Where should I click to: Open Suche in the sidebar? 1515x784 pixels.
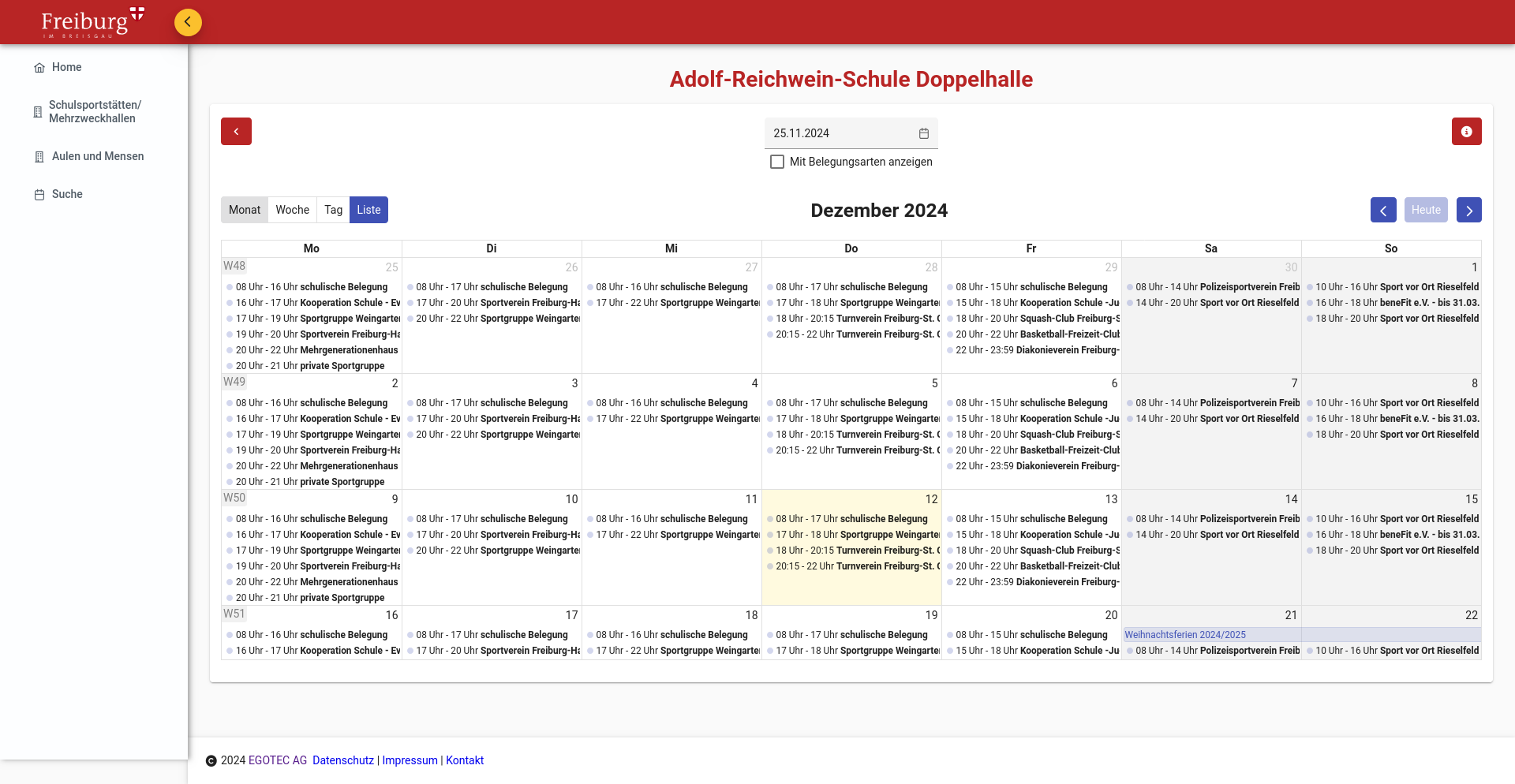[x=67, y=194]
